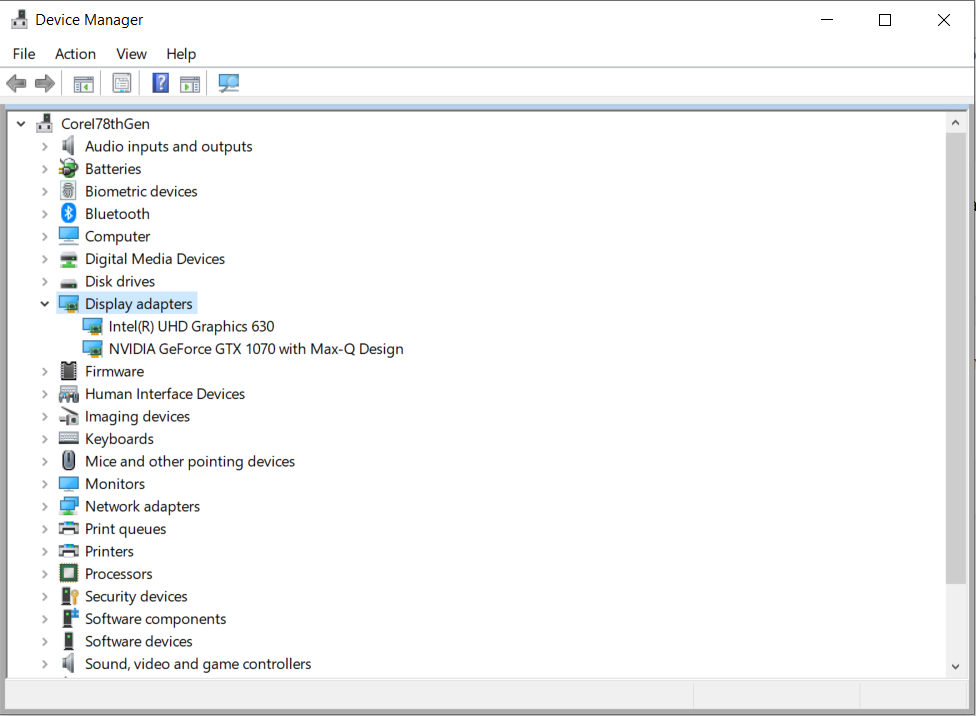Click the Human Interface Devices icon

68,394
